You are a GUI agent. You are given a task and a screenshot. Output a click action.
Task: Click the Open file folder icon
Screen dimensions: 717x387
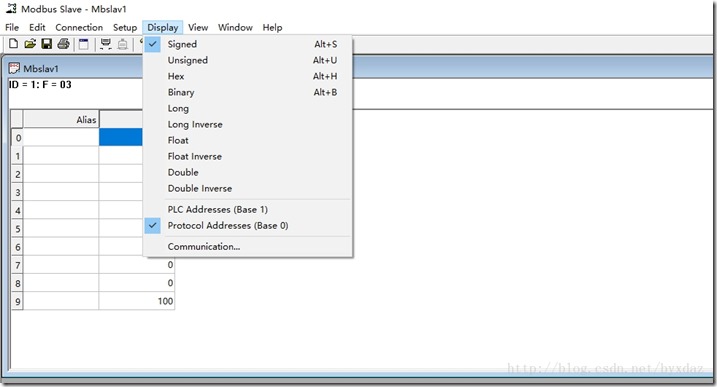(30, 43)
